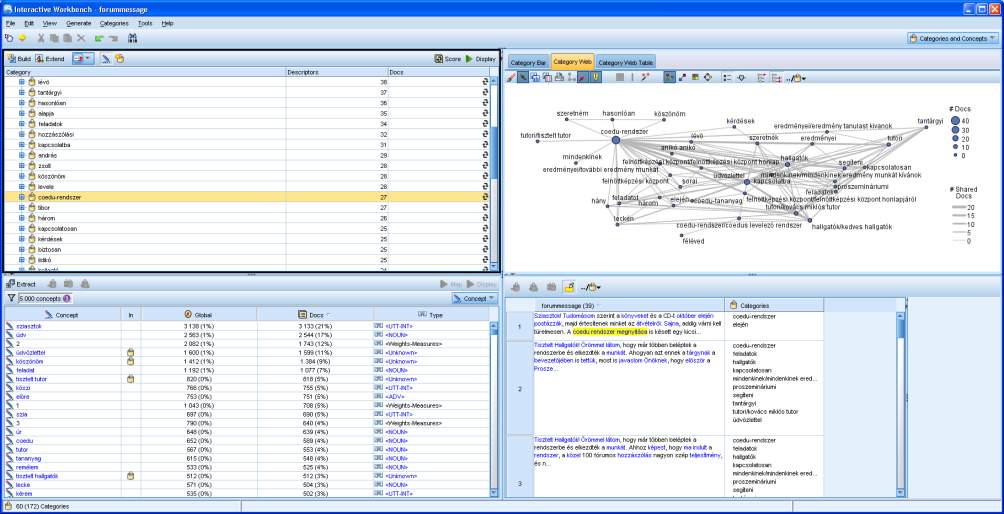Image resolution: width=1004 pixels, height=514 pixels.
Task: Click the Cut scissors icon in main toolbar
Action: click(42, 38)
